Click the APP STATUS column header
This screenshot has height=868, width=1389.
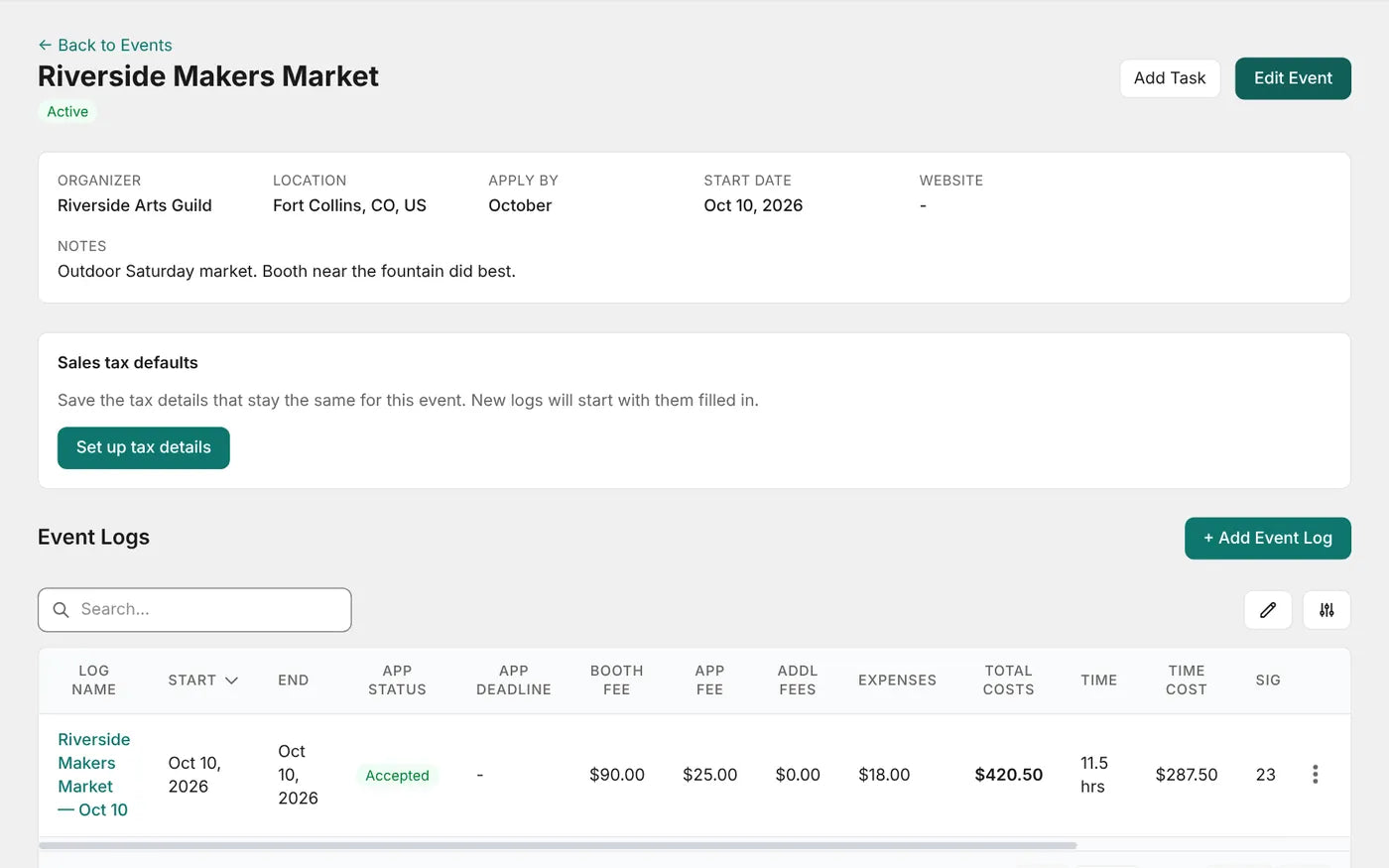(397, 681)
